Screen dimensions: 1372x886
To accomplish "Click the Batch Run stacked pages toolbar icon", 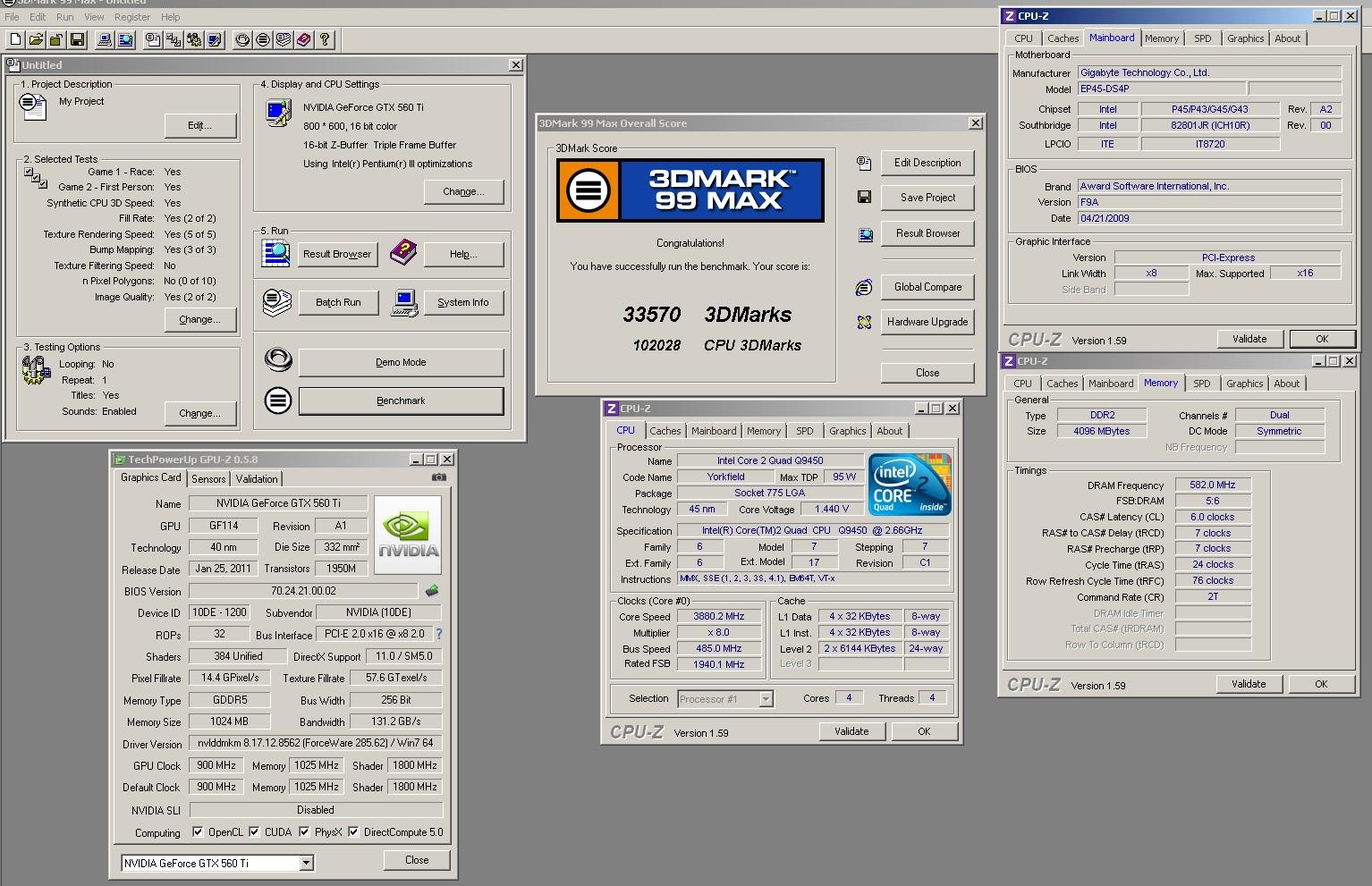I will (x=284, y=39).
